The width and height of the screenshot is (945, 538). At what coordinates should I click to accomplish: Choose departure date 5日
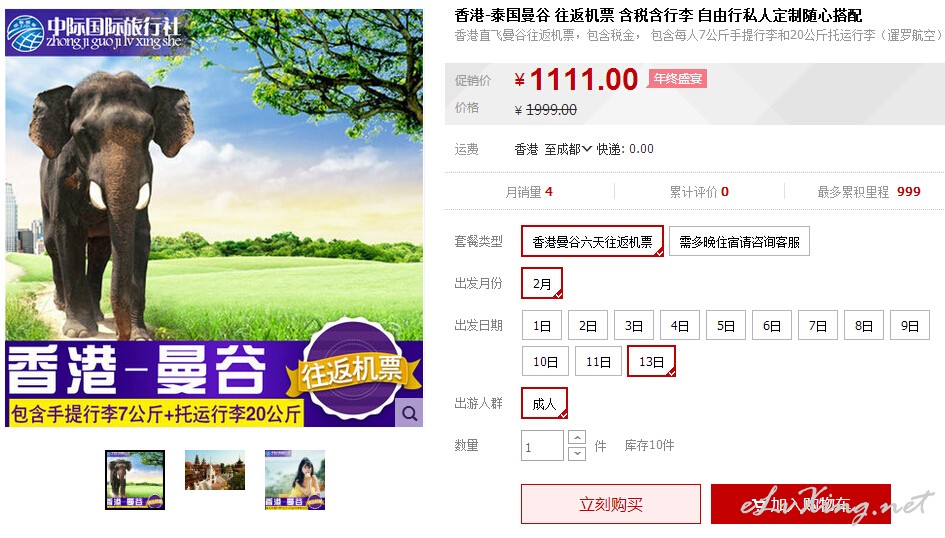point(726,325)
